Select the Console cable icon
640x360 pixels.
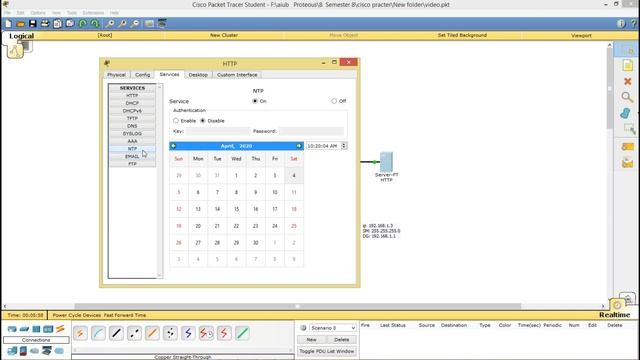[x=98, y=333]
